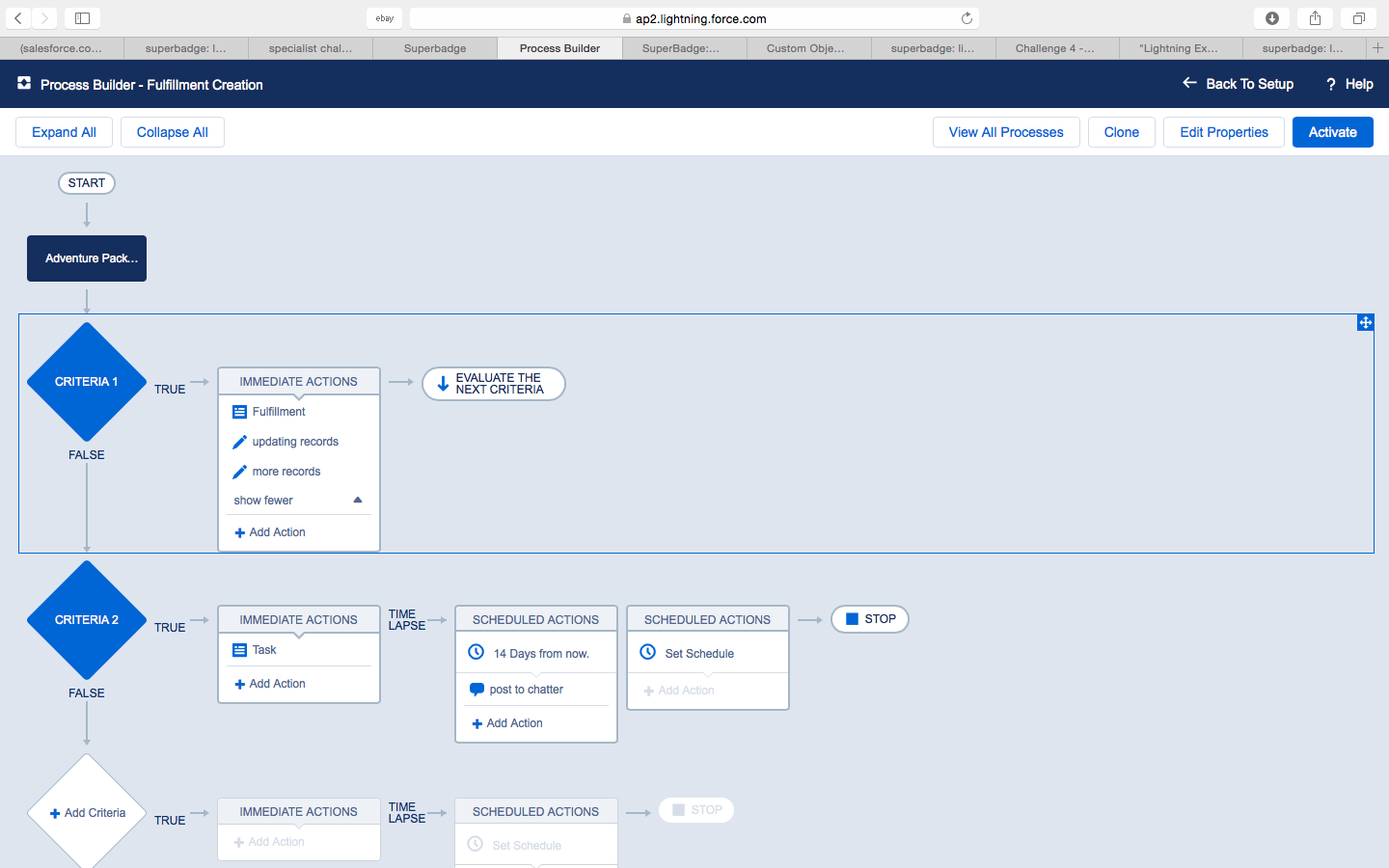Click the down arrow in Evaluate the Next Criteria

click(443, 384)
